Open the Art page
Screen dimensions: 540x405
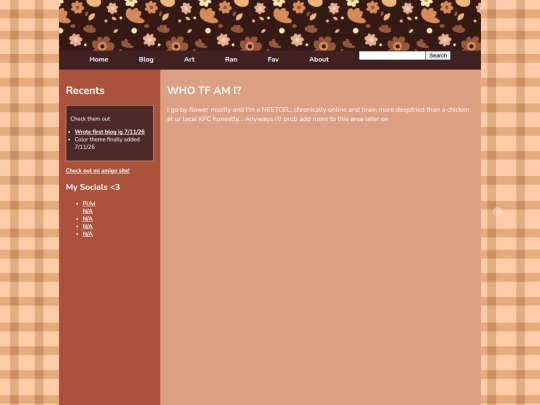(x=189, y=60)
